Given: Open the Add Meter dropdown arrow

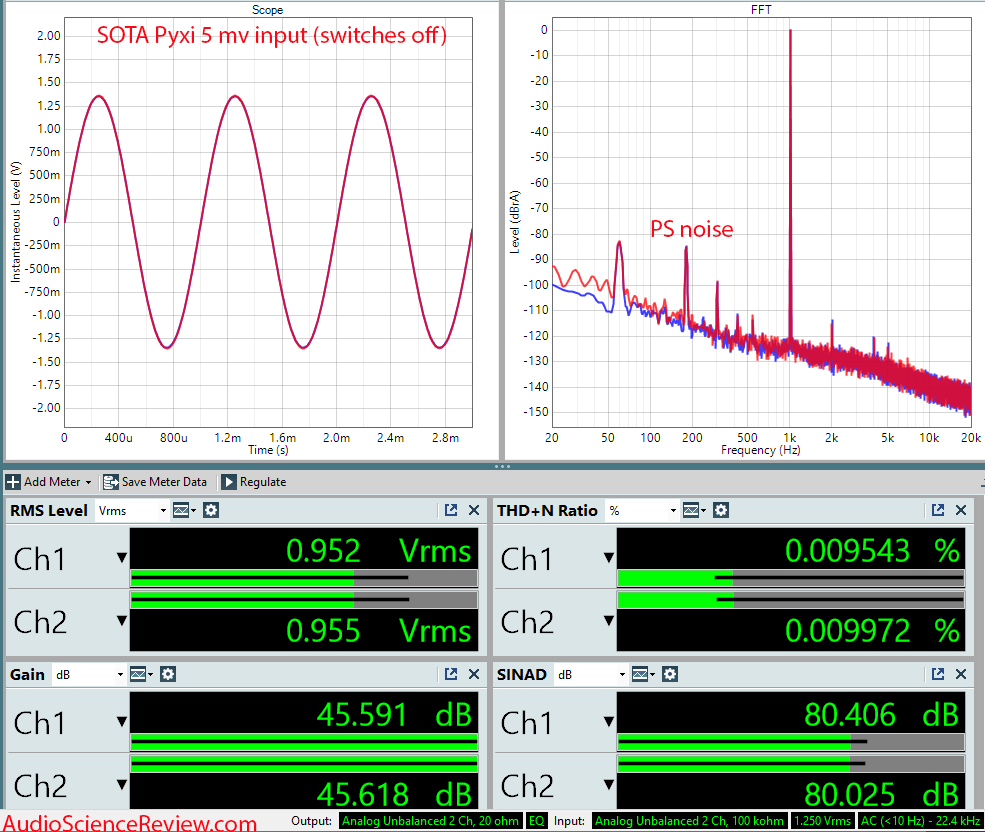Looking at the screenshot, I should tap(89, 483).
